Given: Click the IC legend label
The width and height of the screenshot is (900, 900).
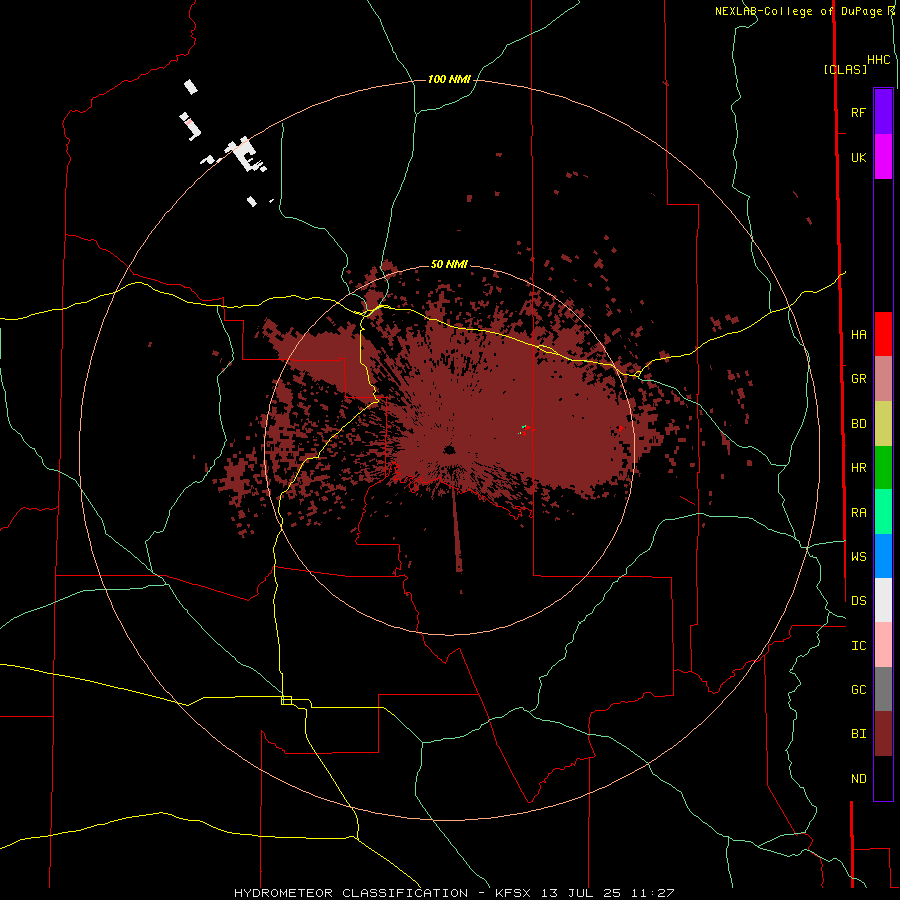Looking at the screenshot, I should pyautogui.click(x=858, y=646).
